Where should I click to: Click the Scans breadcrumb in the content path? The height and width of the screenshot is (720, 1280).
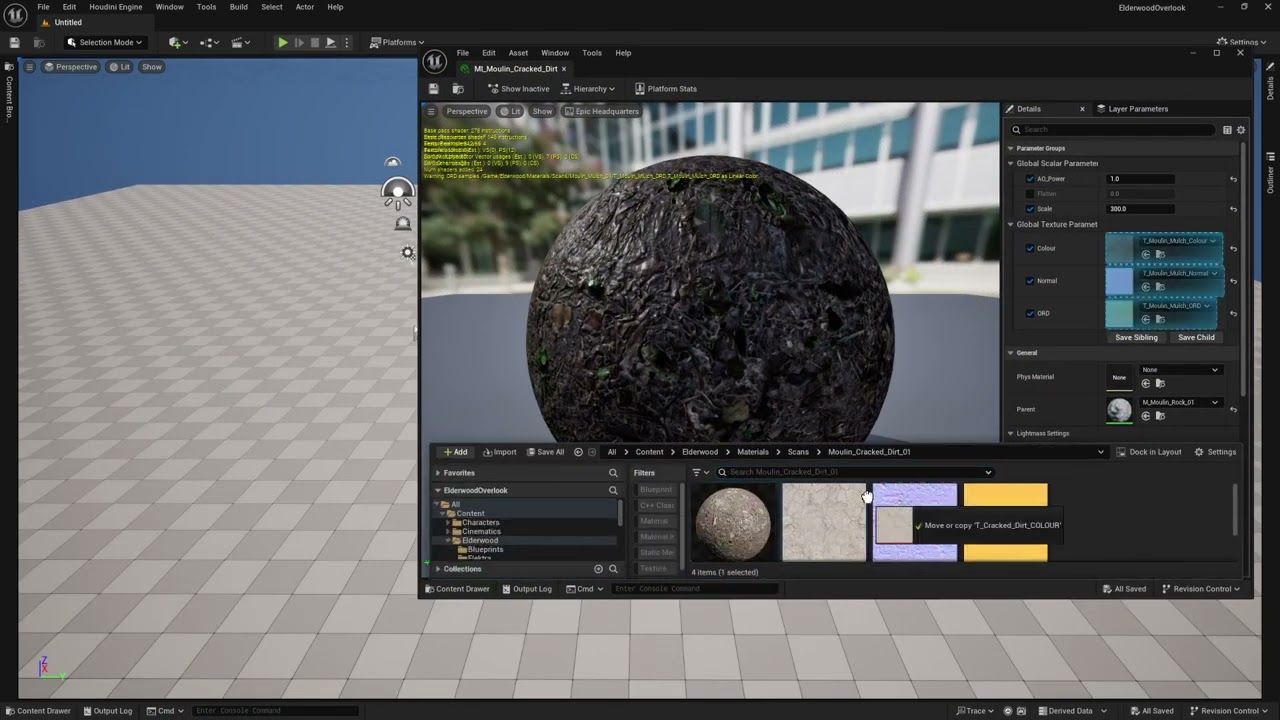[798, 452]
